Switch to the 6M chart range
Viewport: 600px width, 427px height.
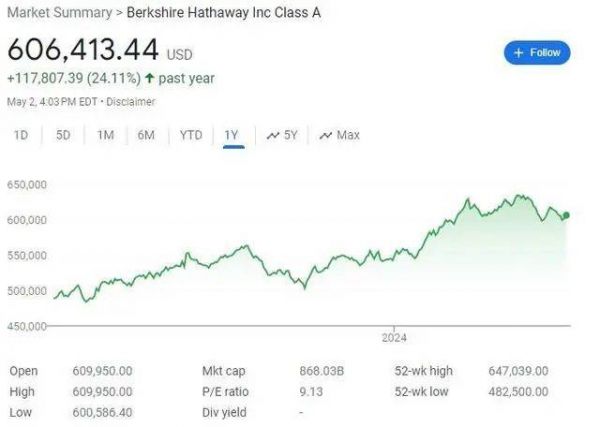(146, 135)
